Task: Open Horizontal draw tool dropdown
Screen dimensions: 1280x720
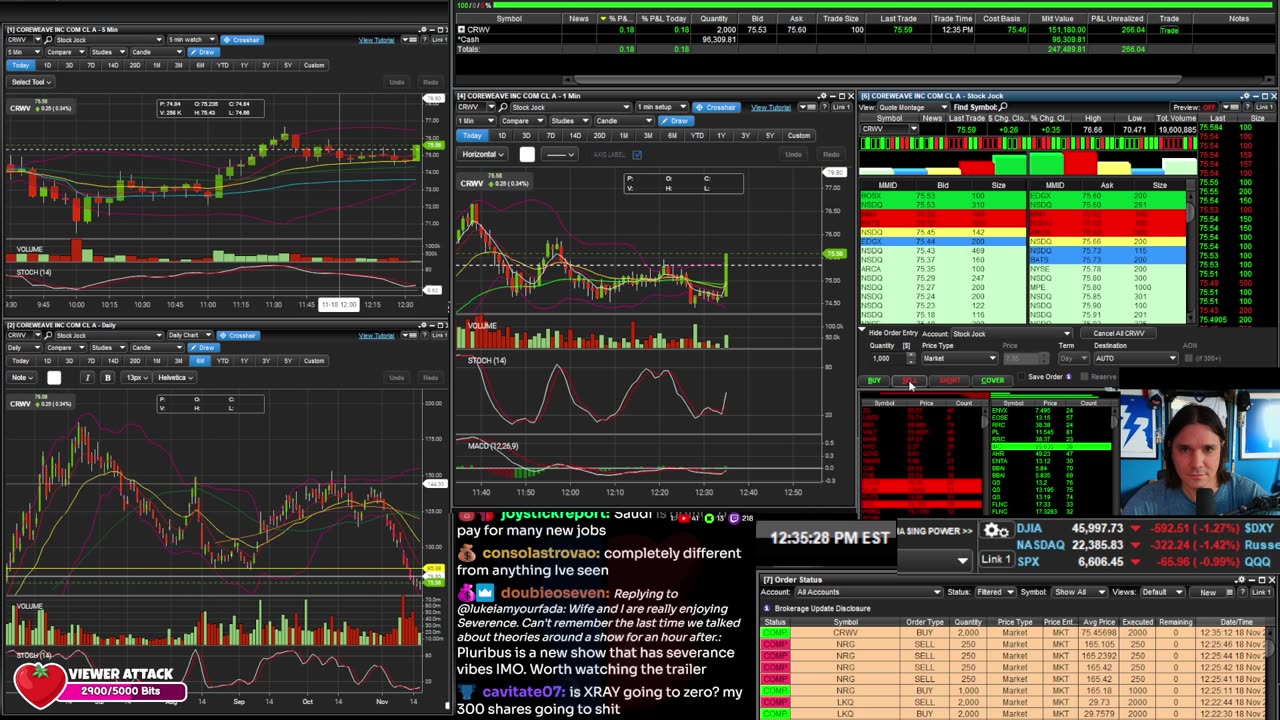Action: pyautogui.click(x=484, y=154)
